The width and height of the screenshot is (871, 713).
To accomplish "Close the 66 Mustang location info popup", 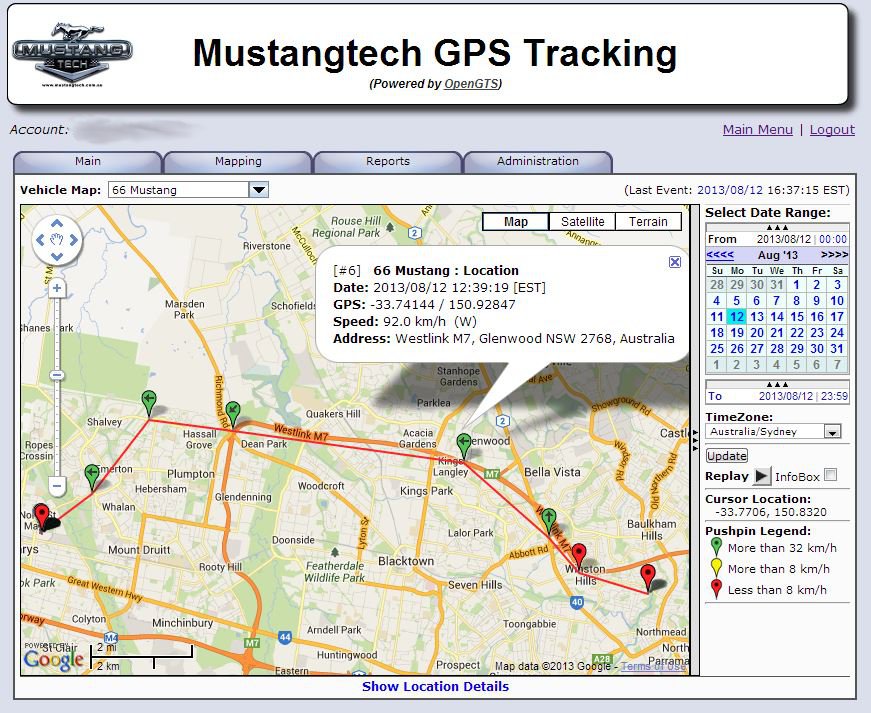I will click(x=674, y=262).
